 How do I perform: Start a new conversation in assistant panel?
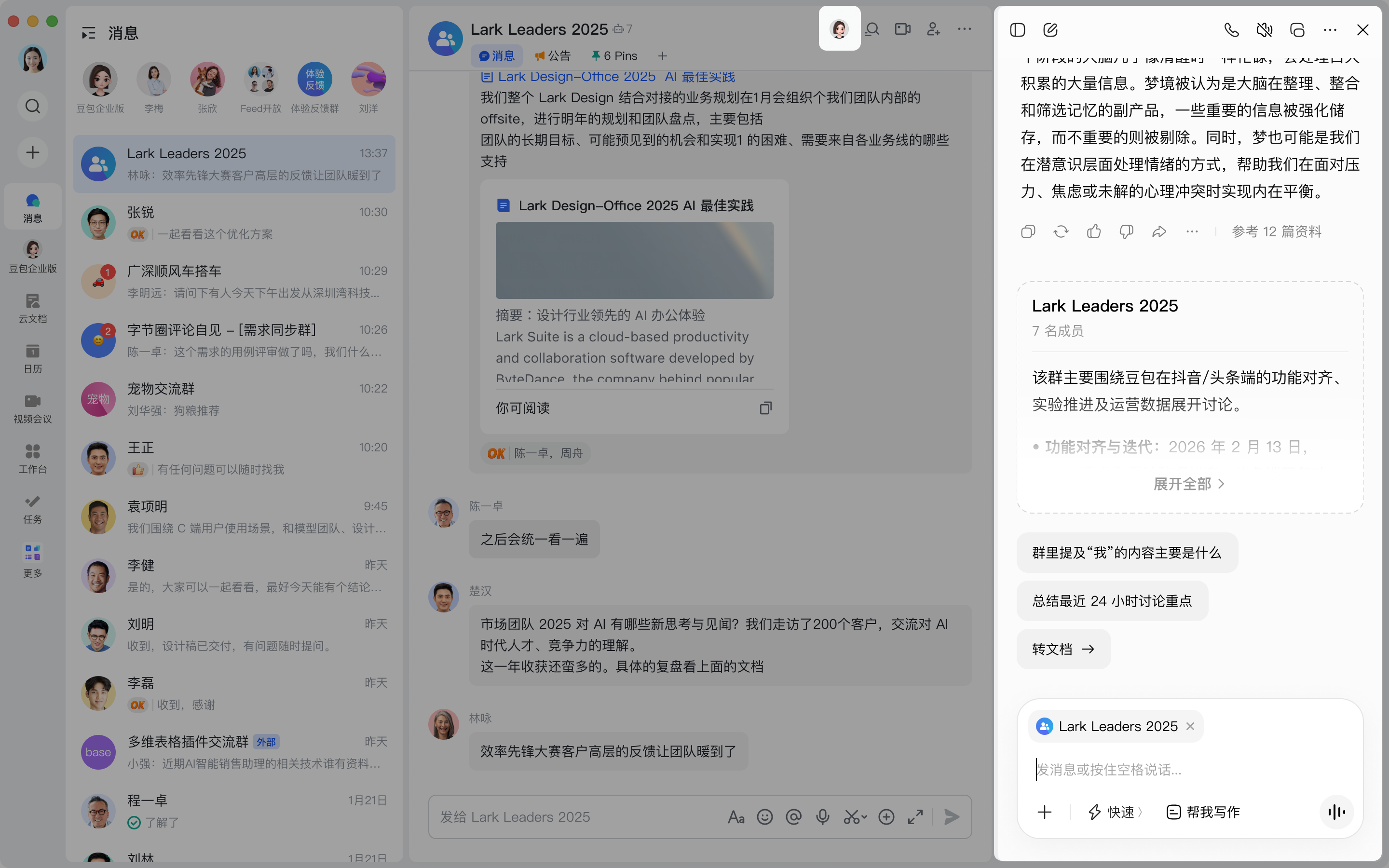[1050, 30]
